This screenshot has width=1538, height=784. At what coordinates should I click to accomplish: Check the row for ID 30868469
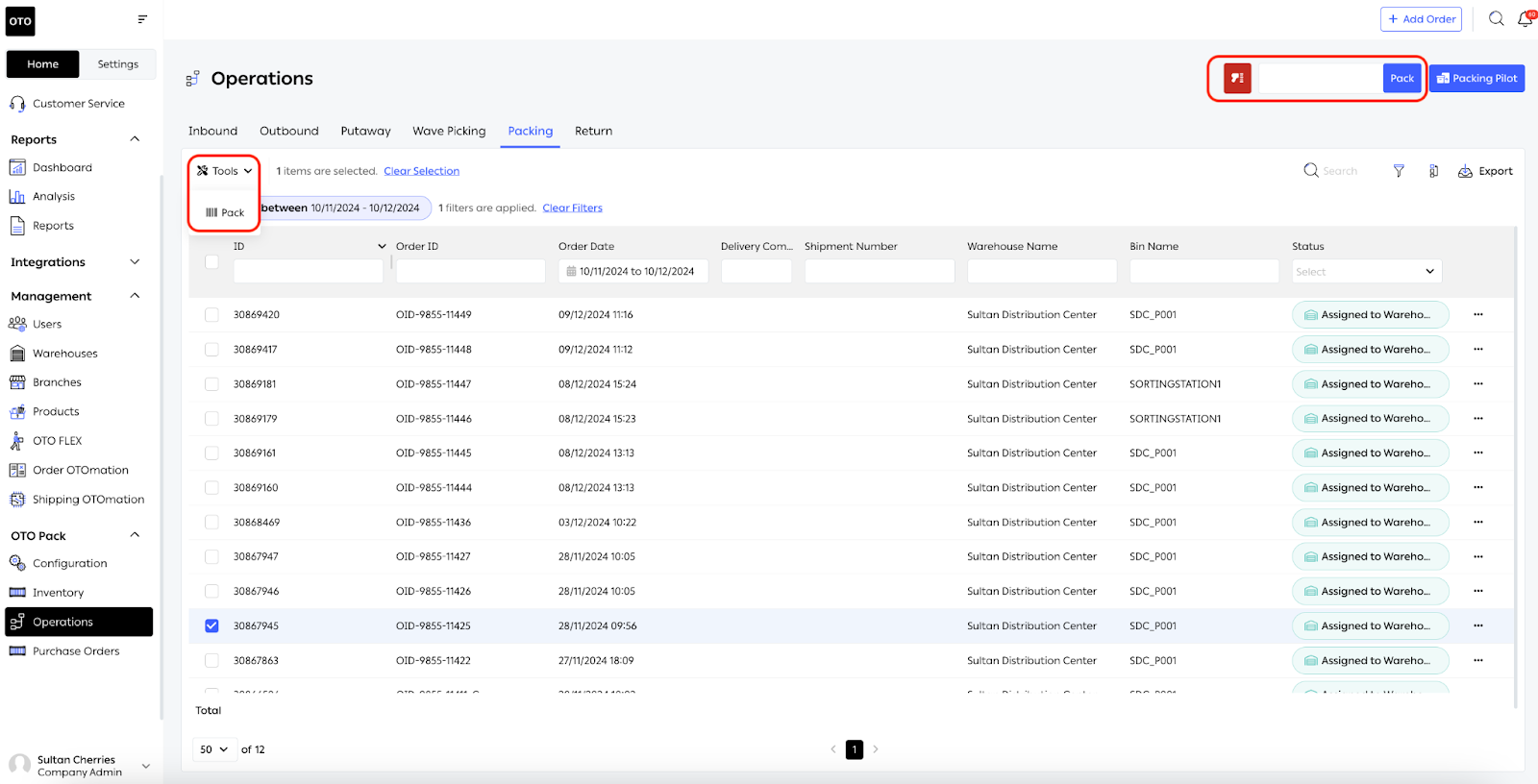coord(211,523)
